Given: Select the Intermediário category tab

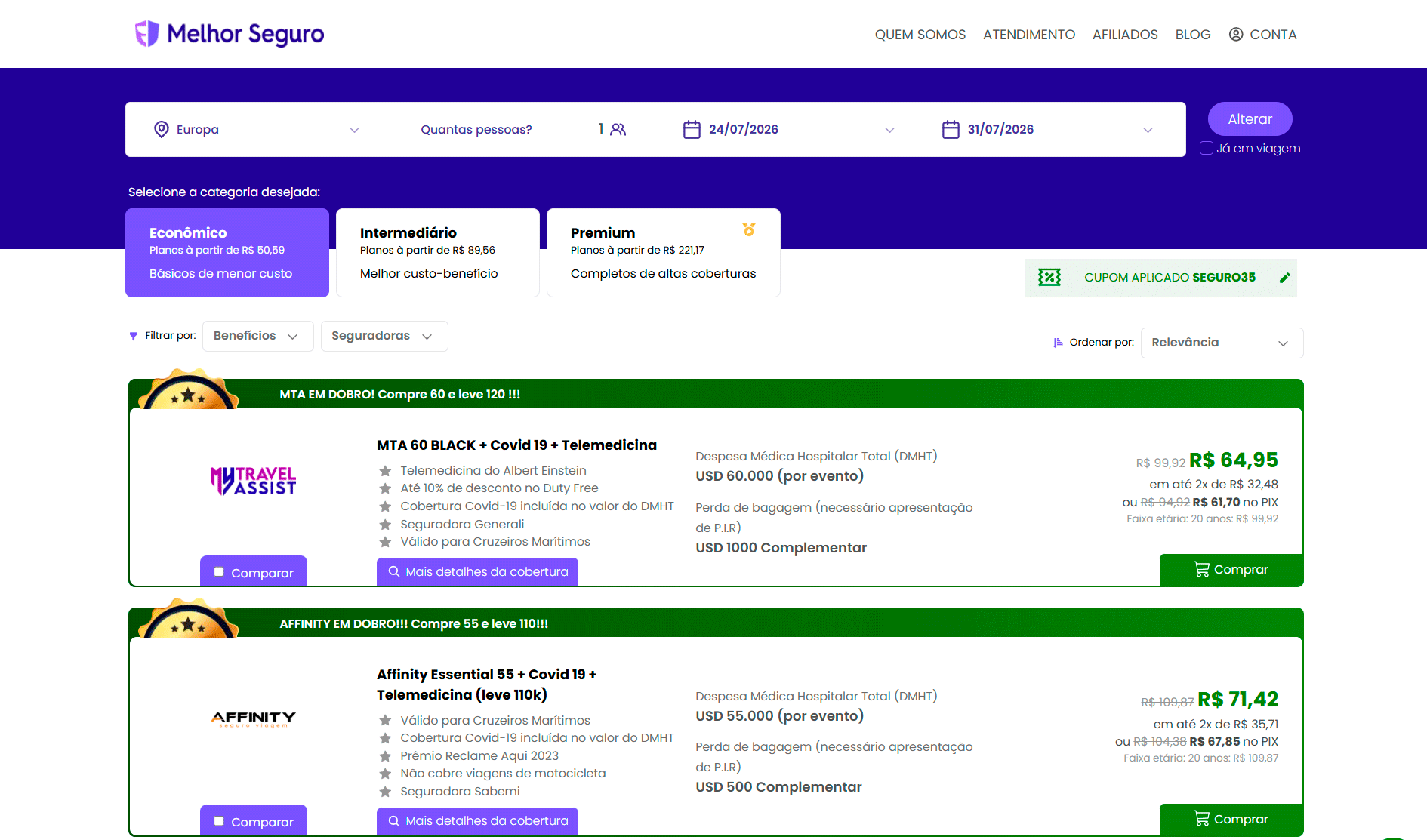Looking at the screenshot, I should click(x=438, y=253).
